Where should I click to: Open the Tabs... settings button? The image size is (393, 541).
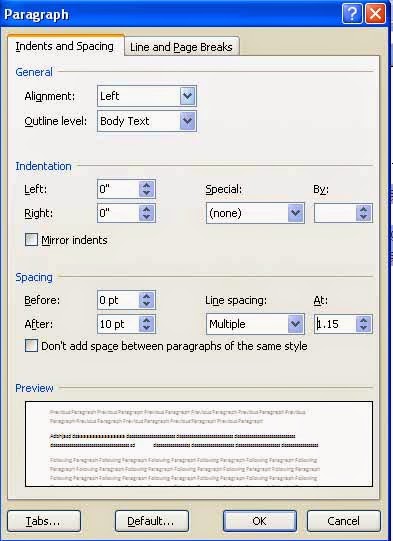click(43, 521)
